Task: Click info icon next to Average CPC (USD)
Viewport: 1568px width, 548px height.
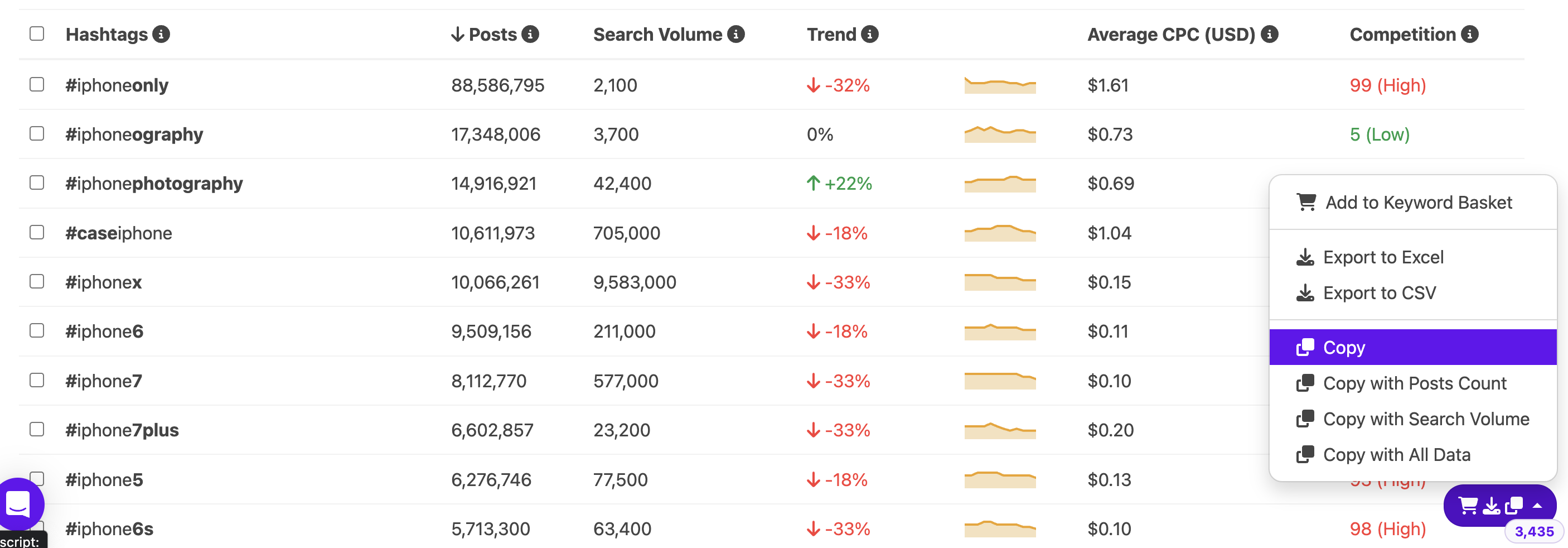Action: (x=1269, y=34)
